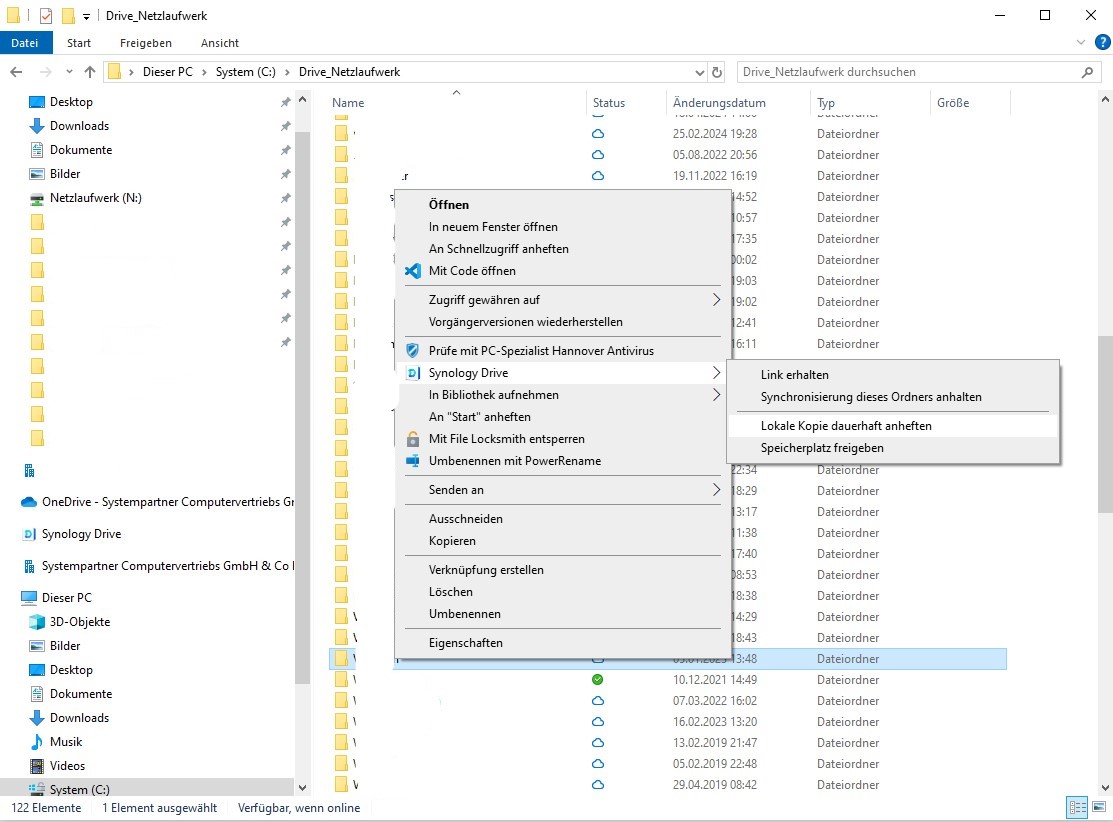Select the details list view icon
This screenshot has height=822, width=1113.
click(x=1076, y=807)
